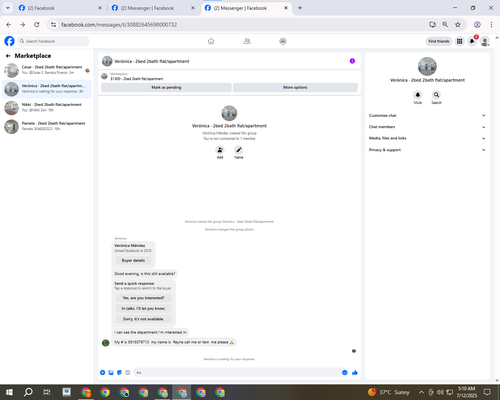
Task: Open Windows taskbar search
Action: [28, 392]
